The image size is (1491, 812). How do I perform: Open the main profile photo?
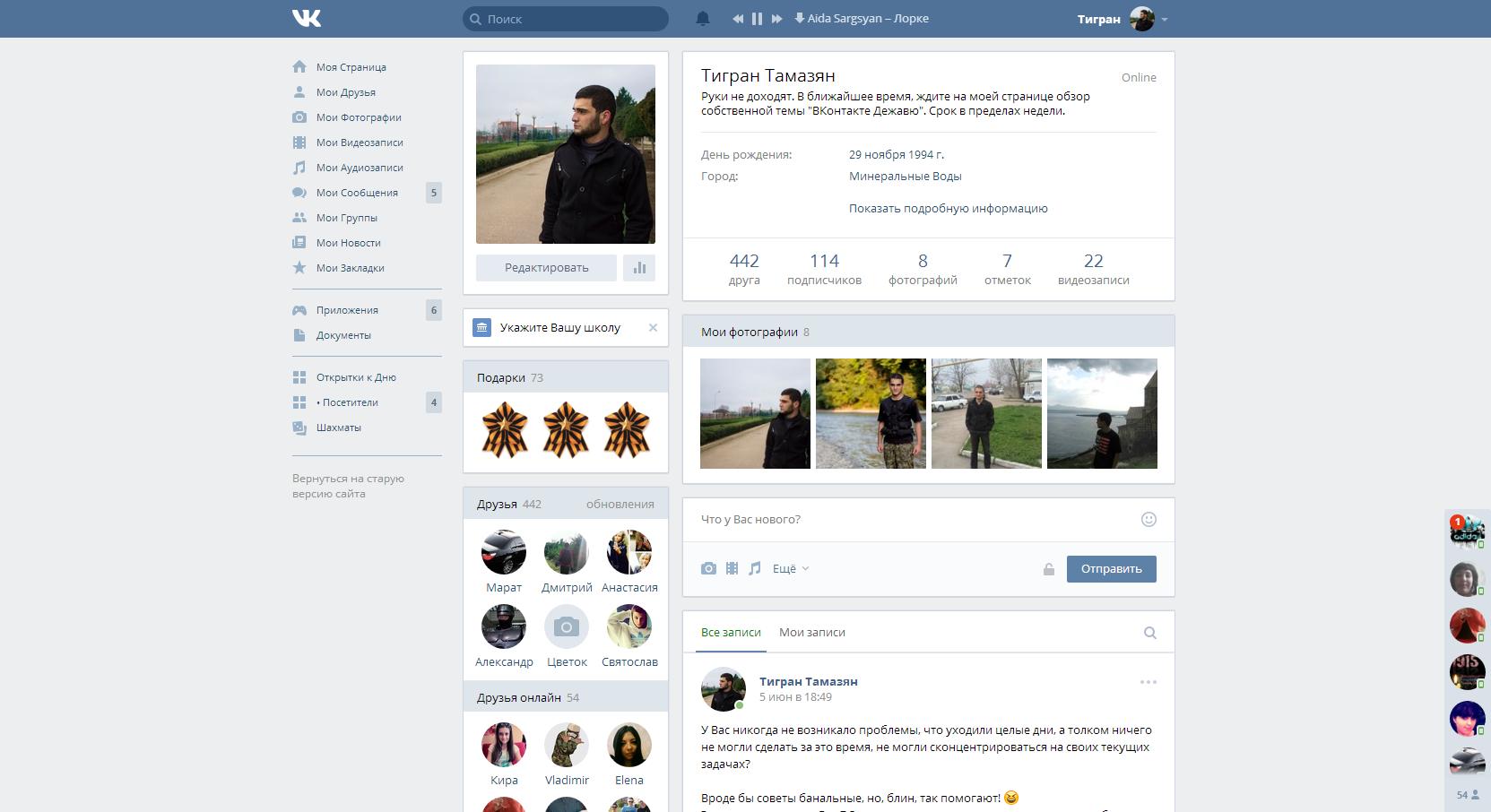566,154
